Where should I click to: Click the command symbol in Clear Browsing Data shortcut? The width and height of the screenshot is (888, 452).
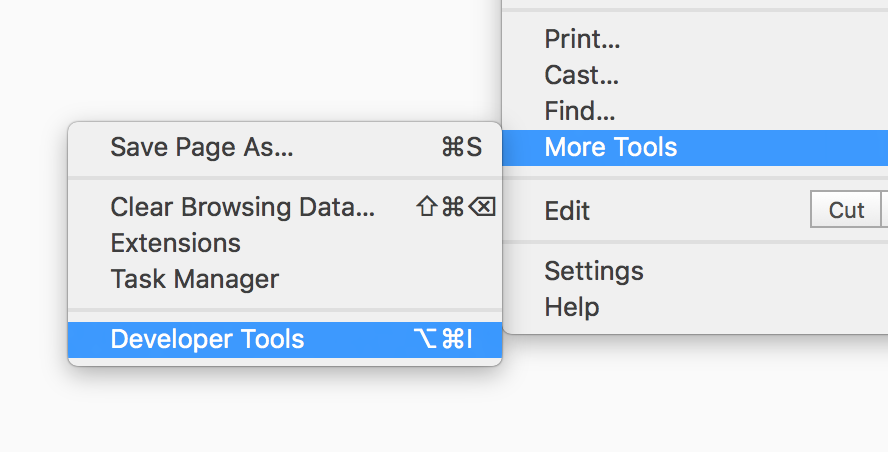(x=453, y=207)
